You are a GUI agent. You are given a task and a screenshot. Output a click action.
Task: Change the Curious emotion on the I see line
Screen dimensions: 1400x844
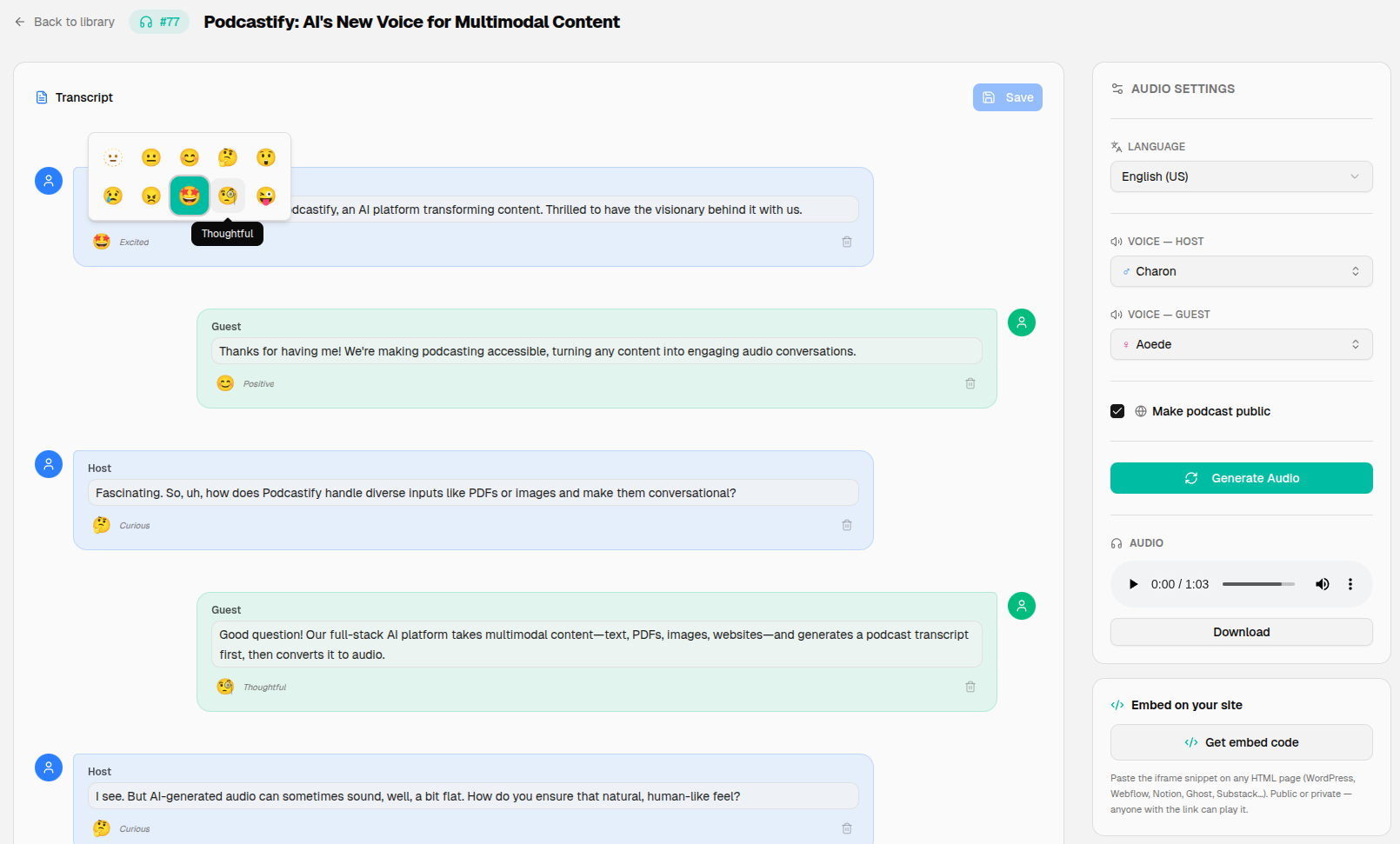102,828
